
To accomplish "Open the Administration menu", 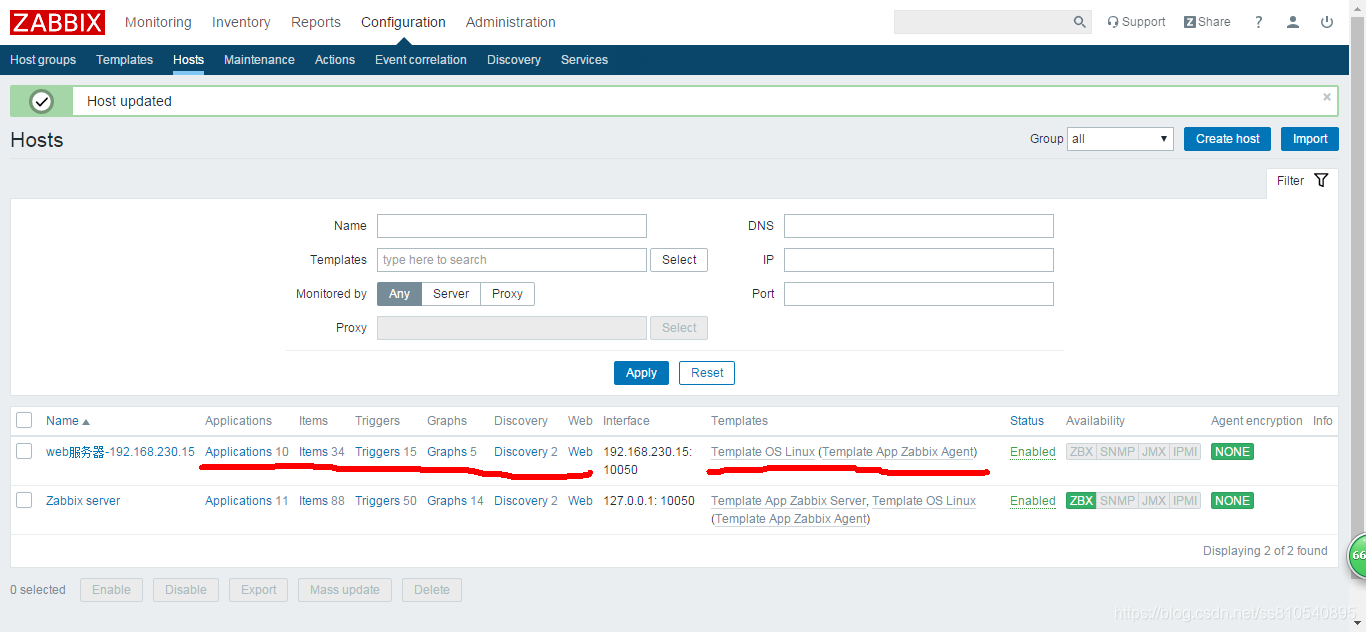I will [511, 22].
